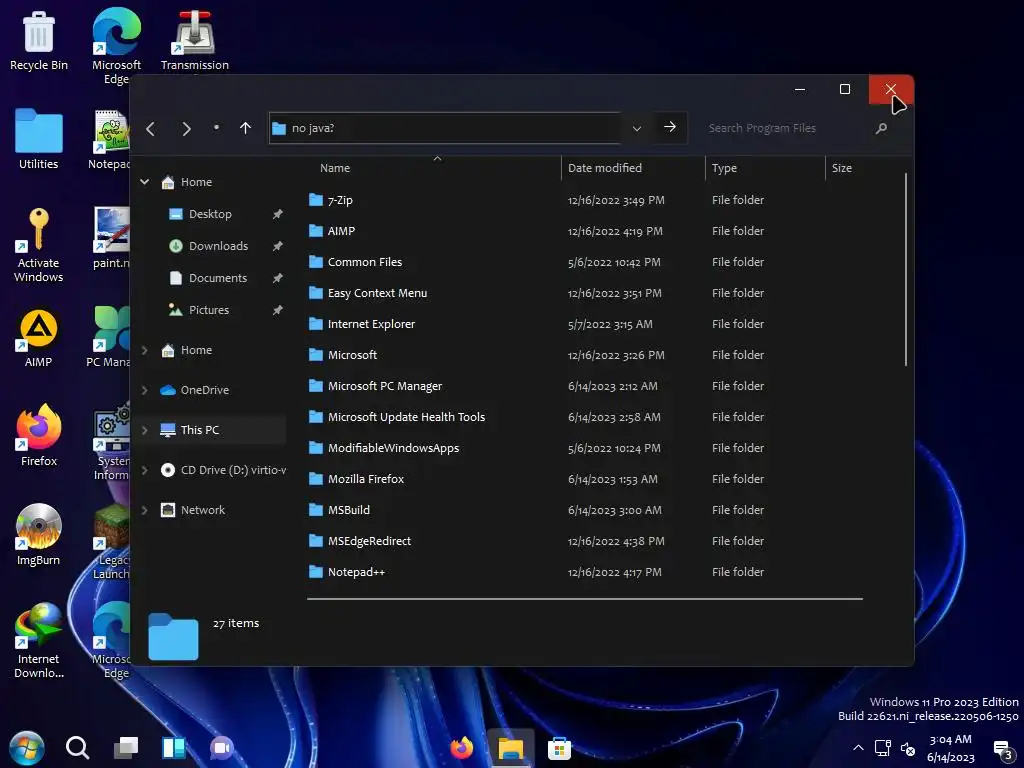Click the pin icon next to Desktop
The image size is (1024, 768).
278,214
